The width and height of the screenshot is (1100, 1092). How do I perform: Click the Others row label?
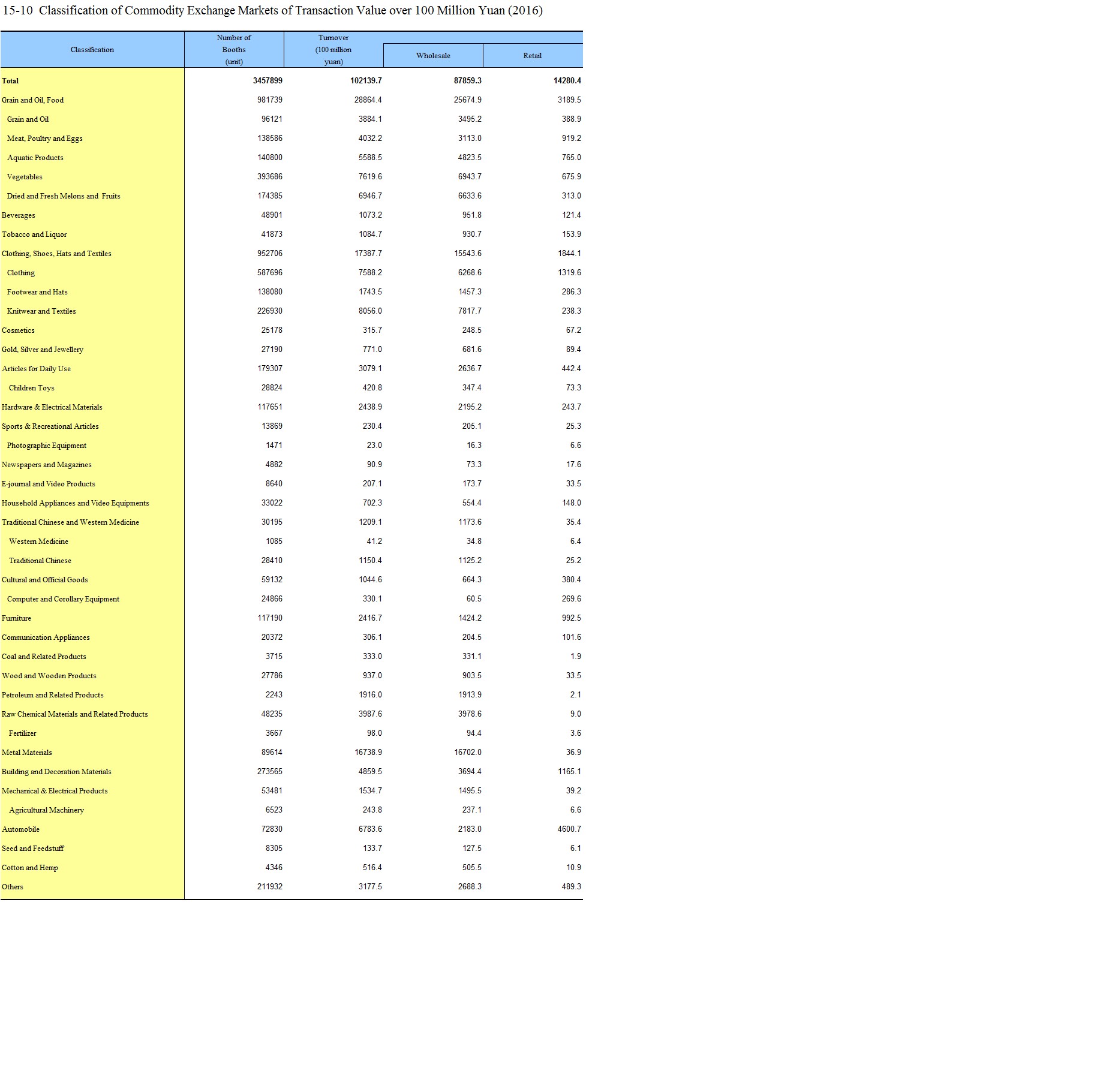tap(13, 887)
